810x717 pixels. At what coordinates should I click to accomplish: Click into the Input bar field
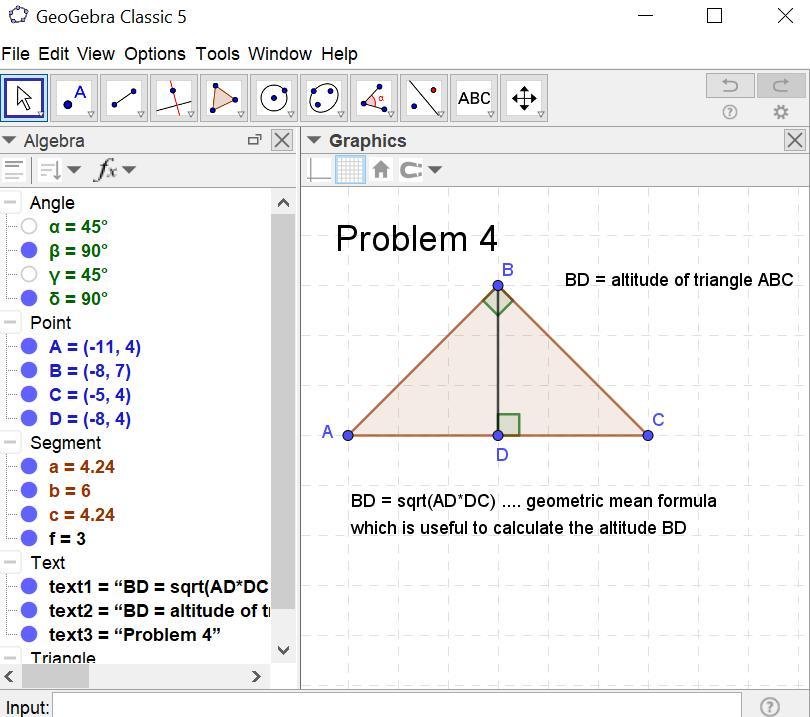(x=396, y=706)
